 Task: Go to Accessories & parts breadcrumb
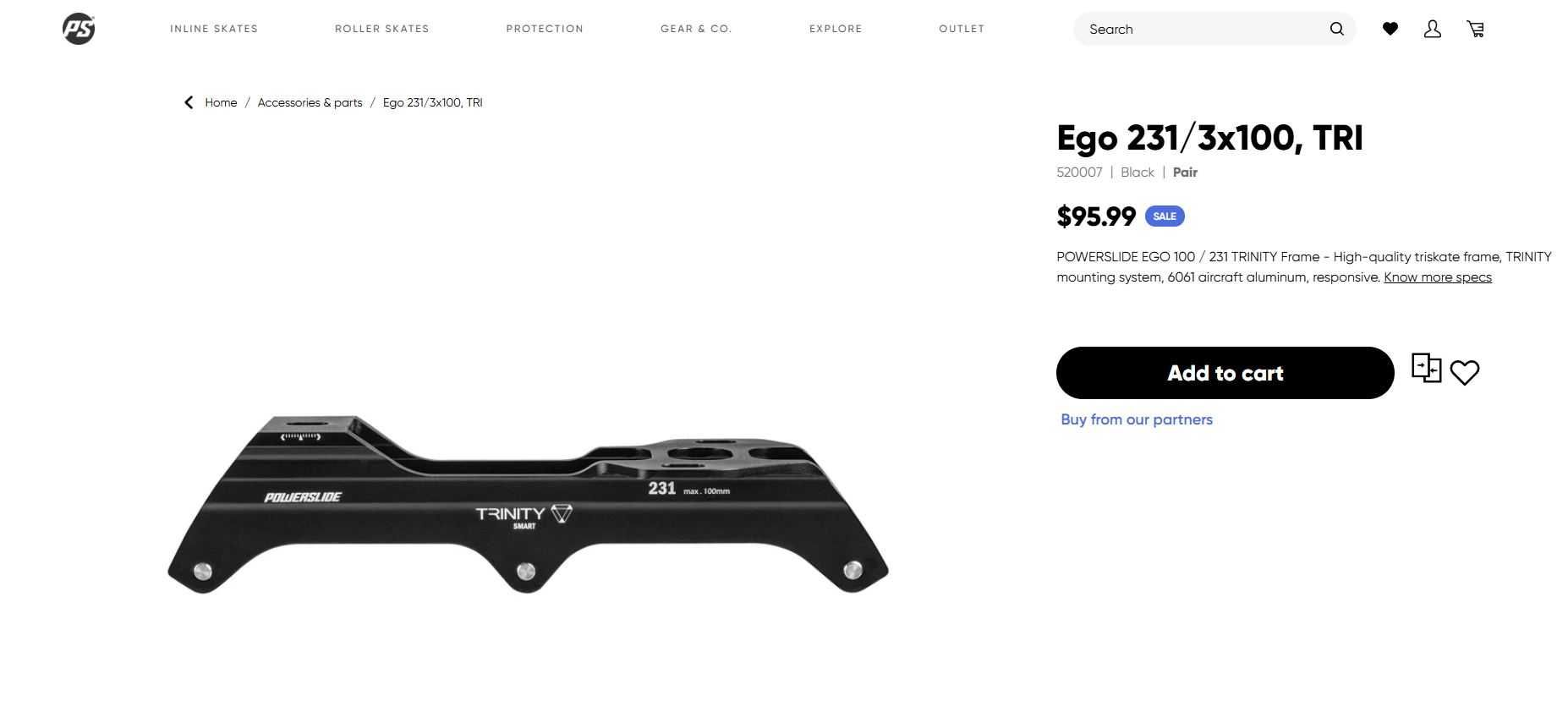(310, 102)
